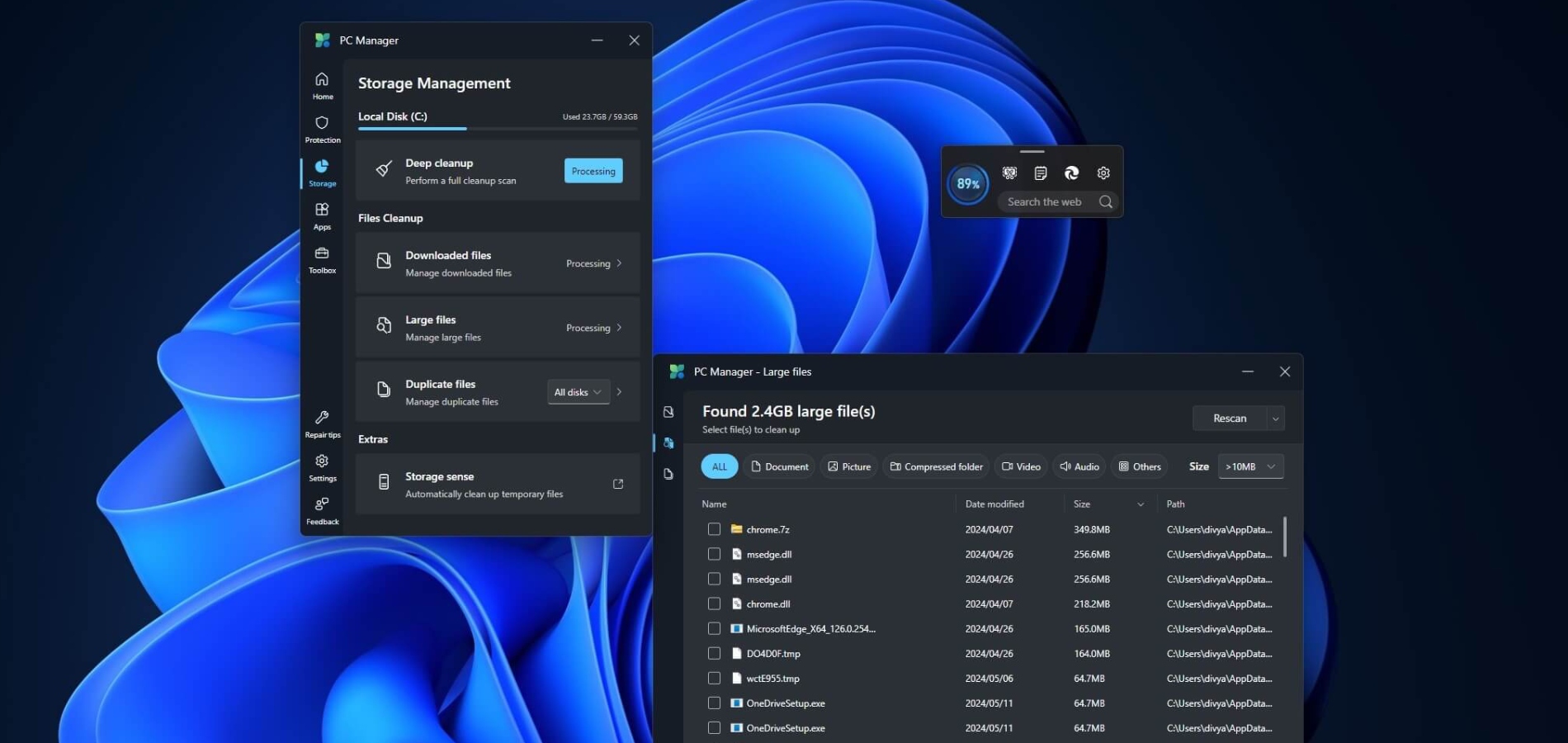
Task: Select Large files icon in Large files sidebar
Action: pos(668,443)
